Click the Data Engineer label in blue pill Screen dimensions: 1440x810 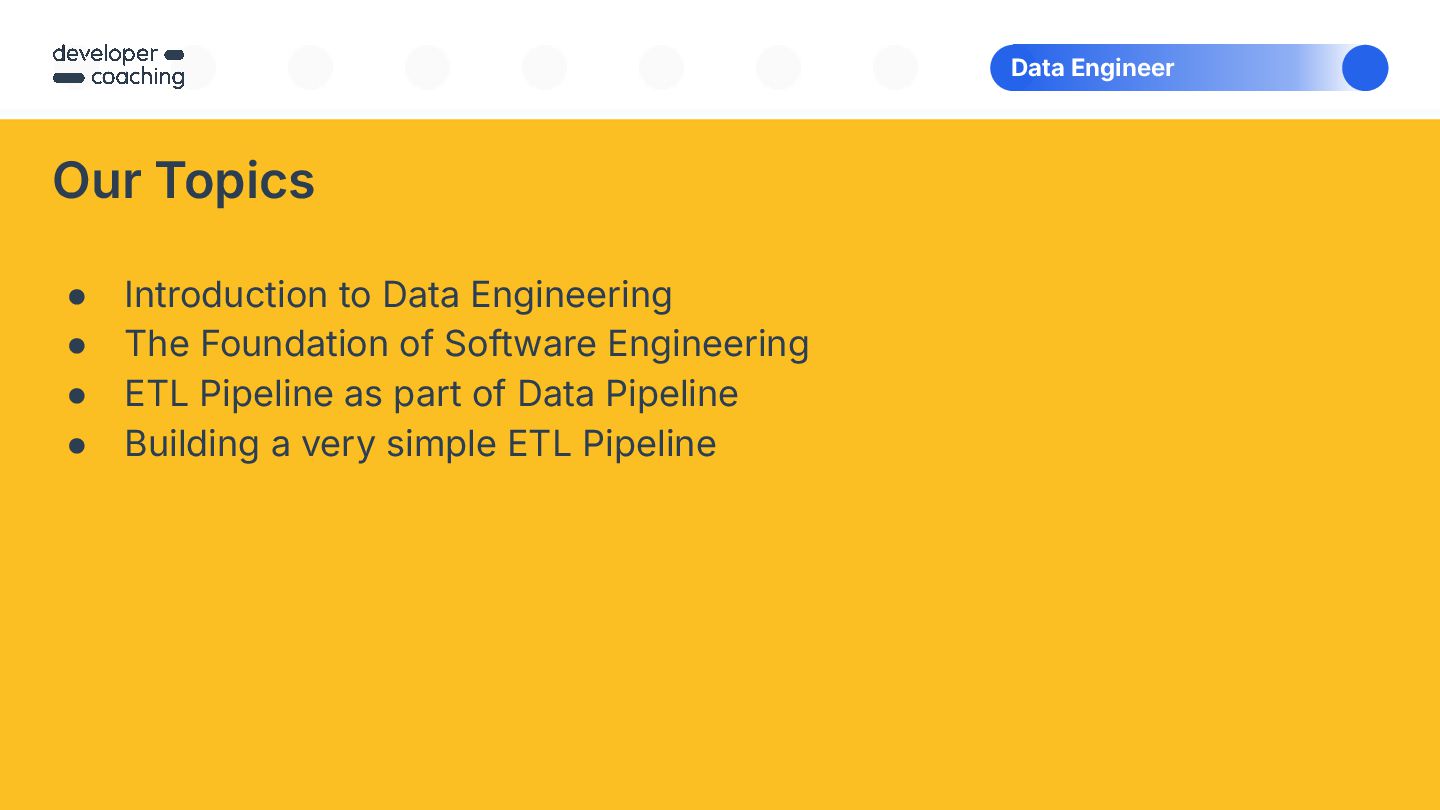1092,68
